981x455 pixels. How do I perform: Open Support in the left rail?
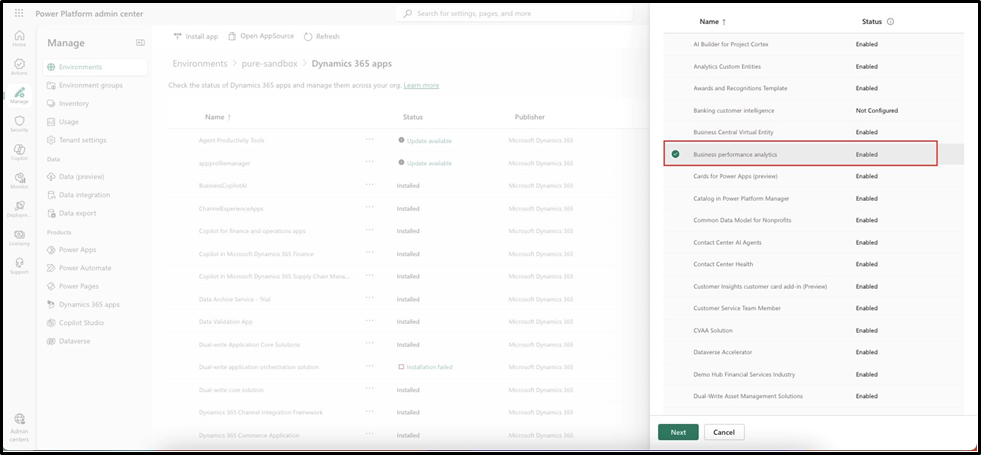[19, 266]
